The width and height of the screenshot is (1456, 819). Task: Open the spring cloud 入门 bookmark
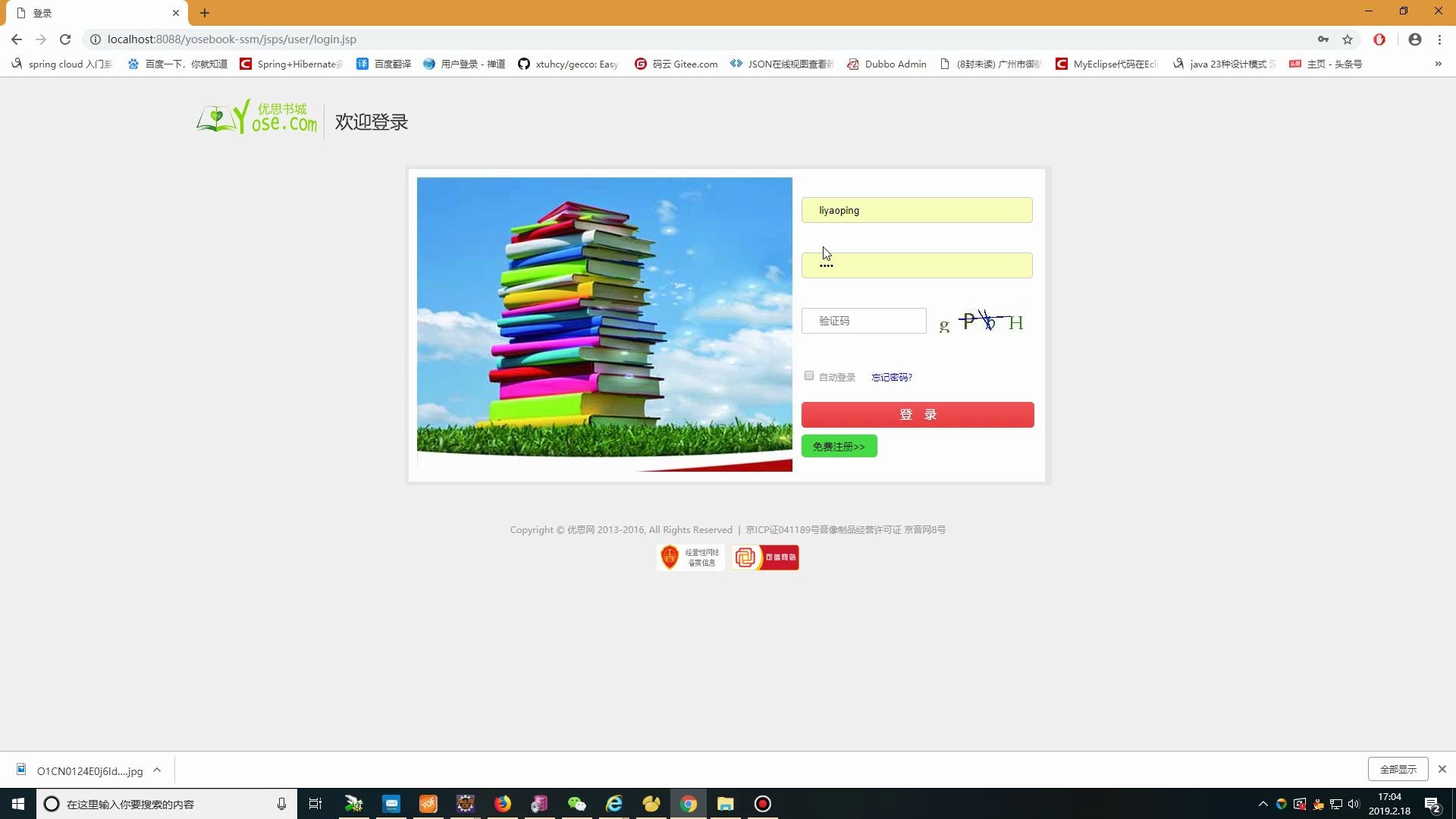(x=61, y=64)
